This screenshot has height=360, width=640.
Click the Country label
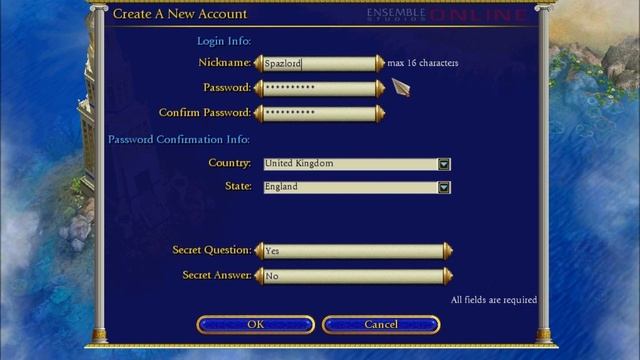230,163
